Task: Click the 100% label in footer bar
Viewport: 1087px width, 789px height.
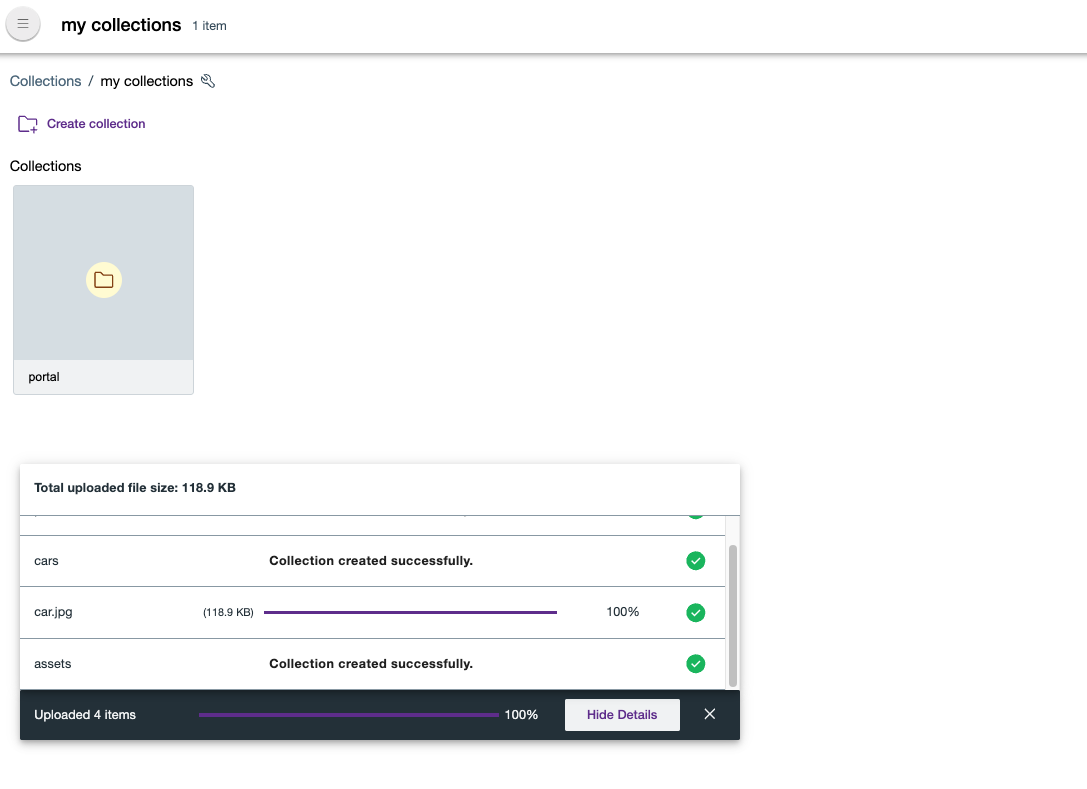Action: (x=521, y=715)
